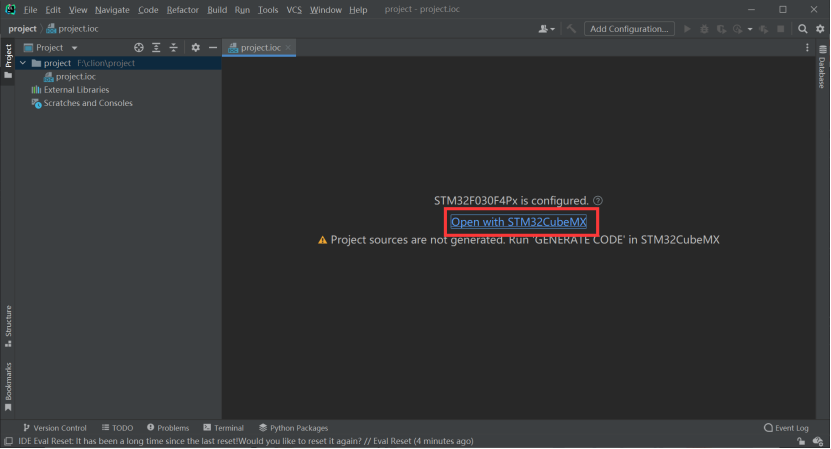
Task: Click the read-only lock status icon
Action: click(x=801, y=441)
